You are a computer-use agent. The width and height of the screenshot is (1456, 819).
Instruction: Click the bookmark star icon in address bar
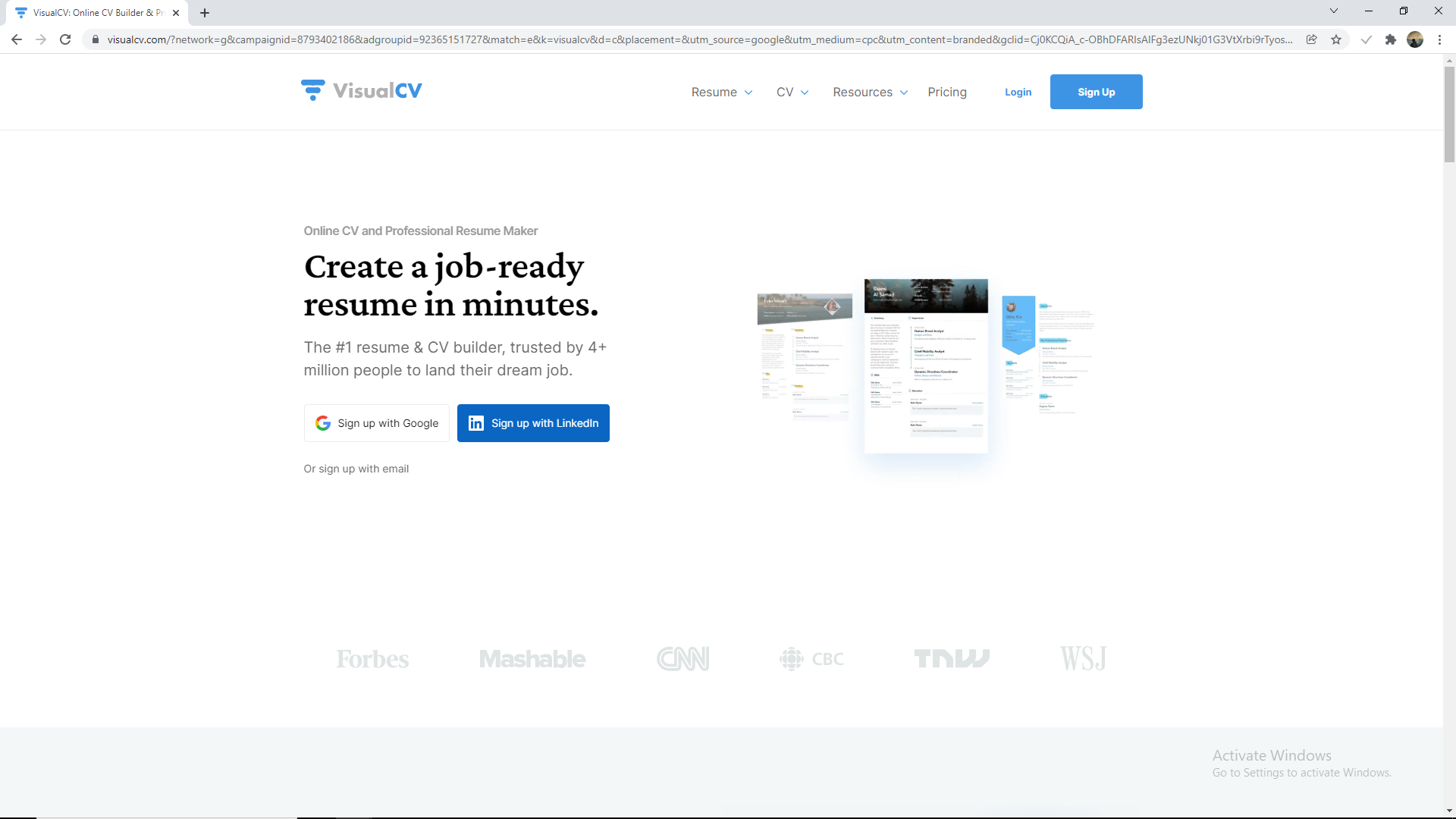1337,38
